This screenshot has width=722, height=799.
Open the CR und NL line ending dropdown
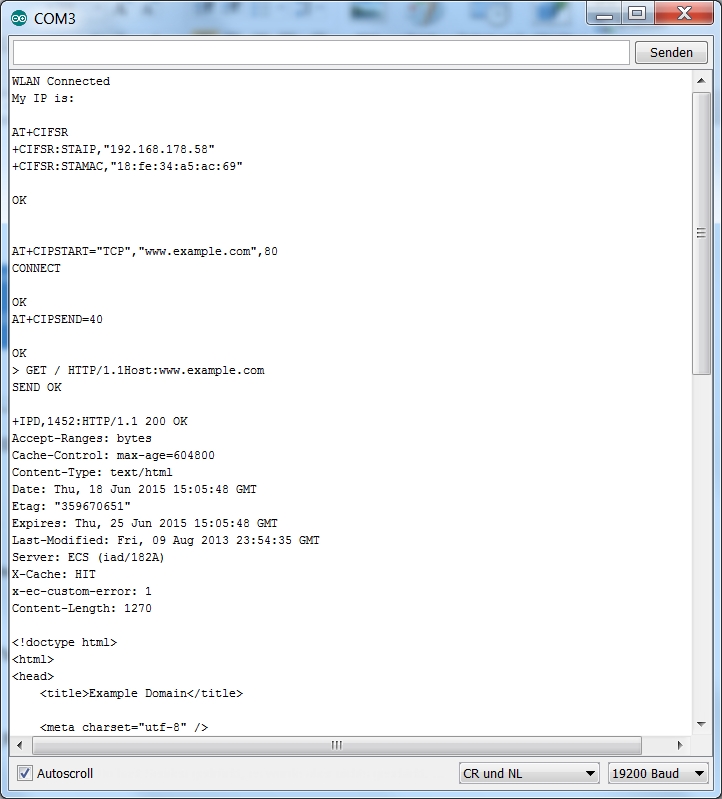(x=528, y=773)
